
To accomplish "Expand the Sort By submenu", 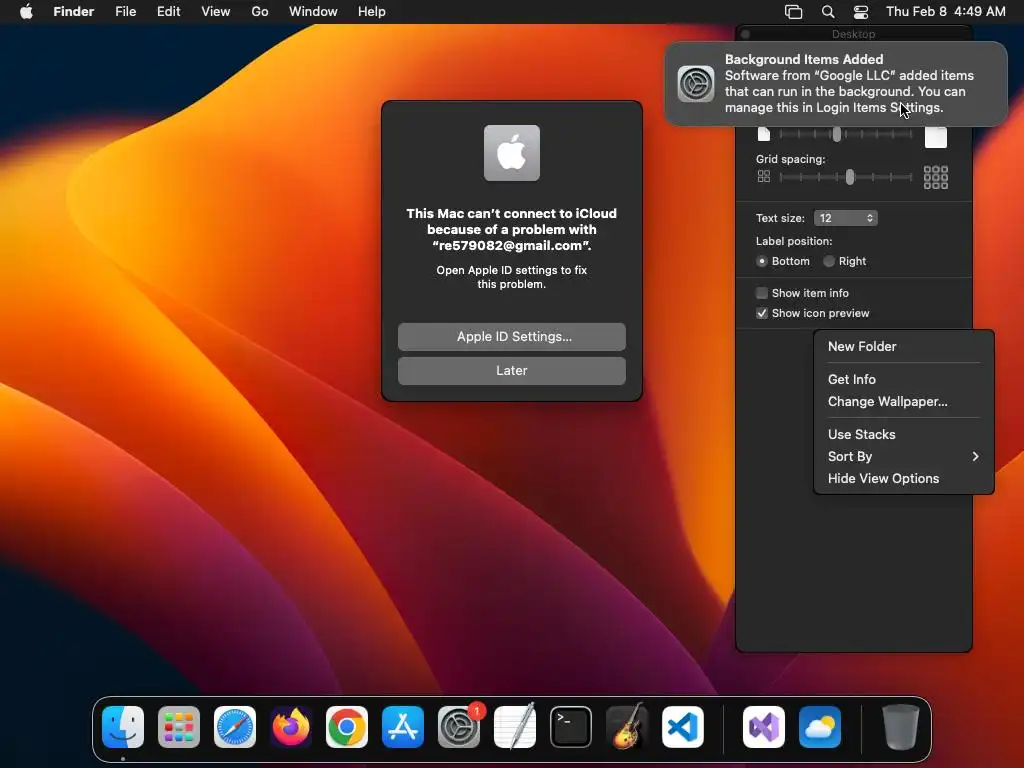I will 904,456.
